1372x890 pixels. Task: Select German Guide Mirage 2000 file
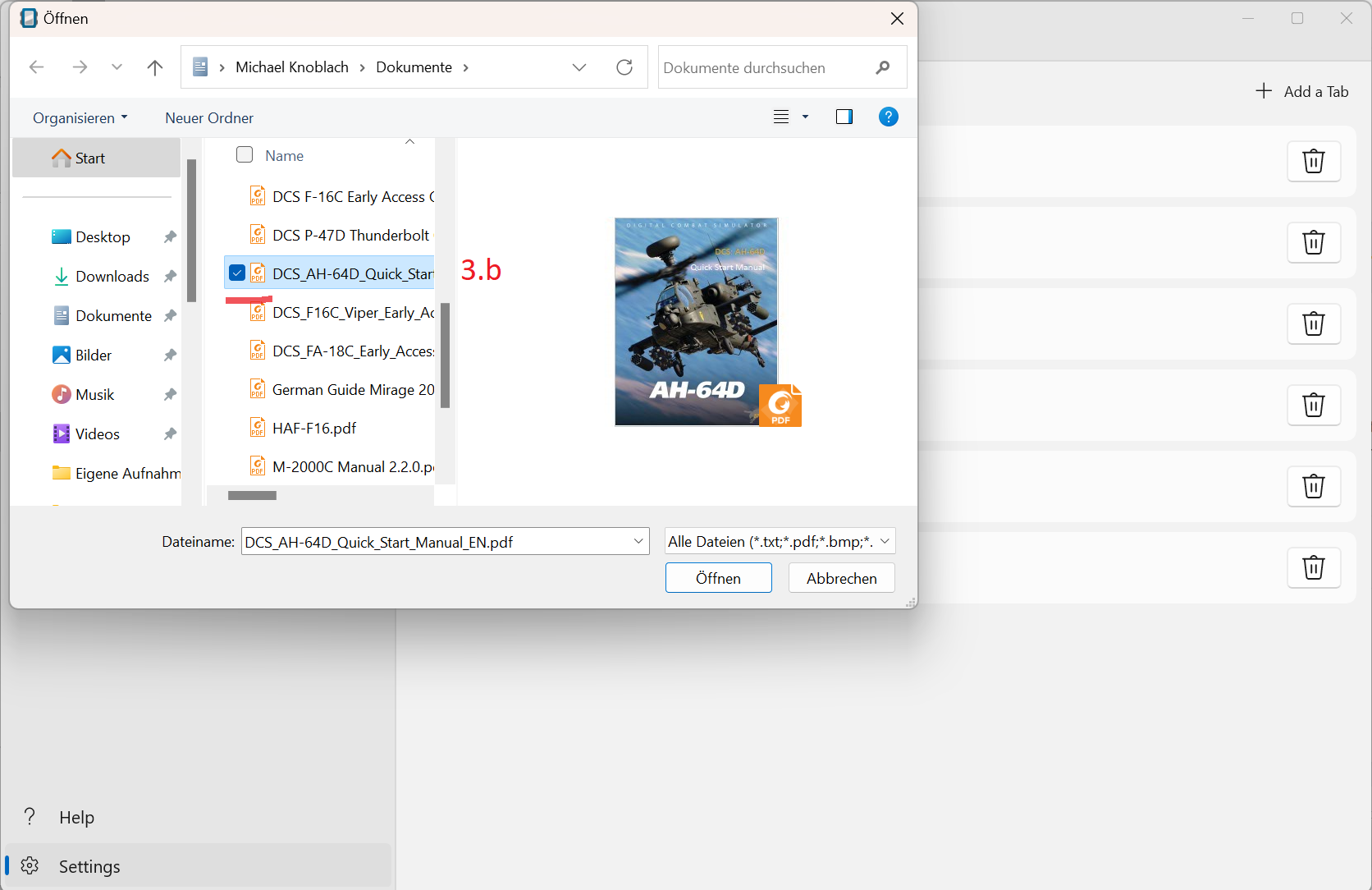(x=341, y=390)
